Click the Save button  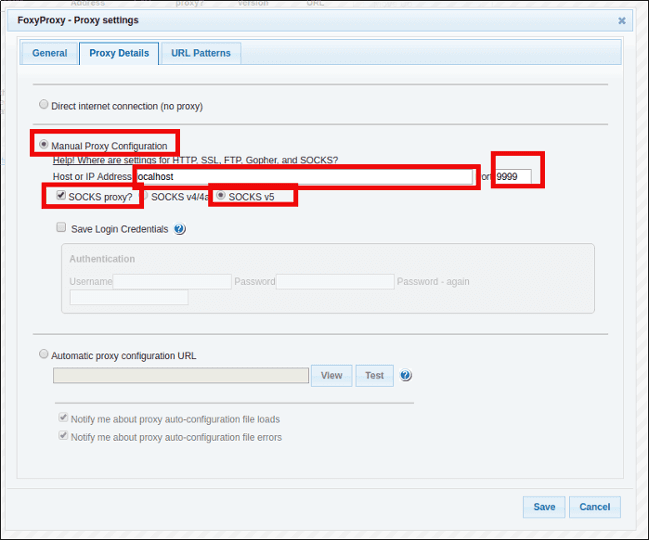click(544, 507)
